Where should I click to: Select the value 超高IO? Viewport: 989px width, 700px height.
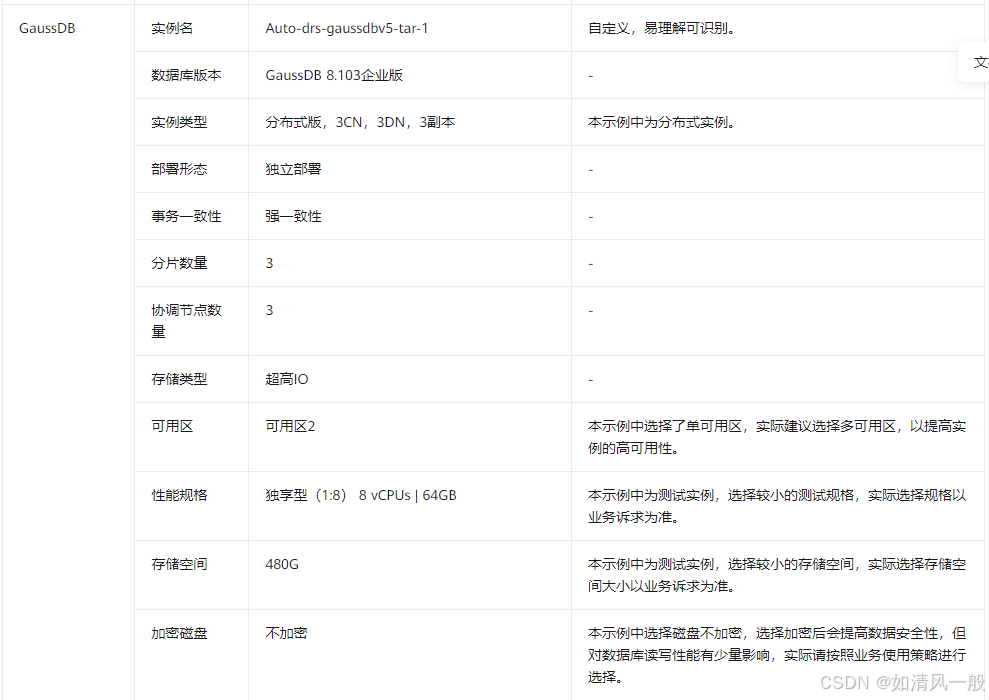[287, 379]
